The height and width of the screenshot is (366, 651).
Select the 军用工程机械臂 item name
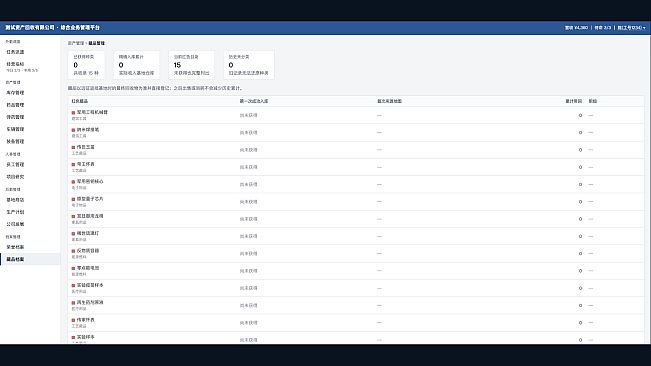click(x=92, y=112)
